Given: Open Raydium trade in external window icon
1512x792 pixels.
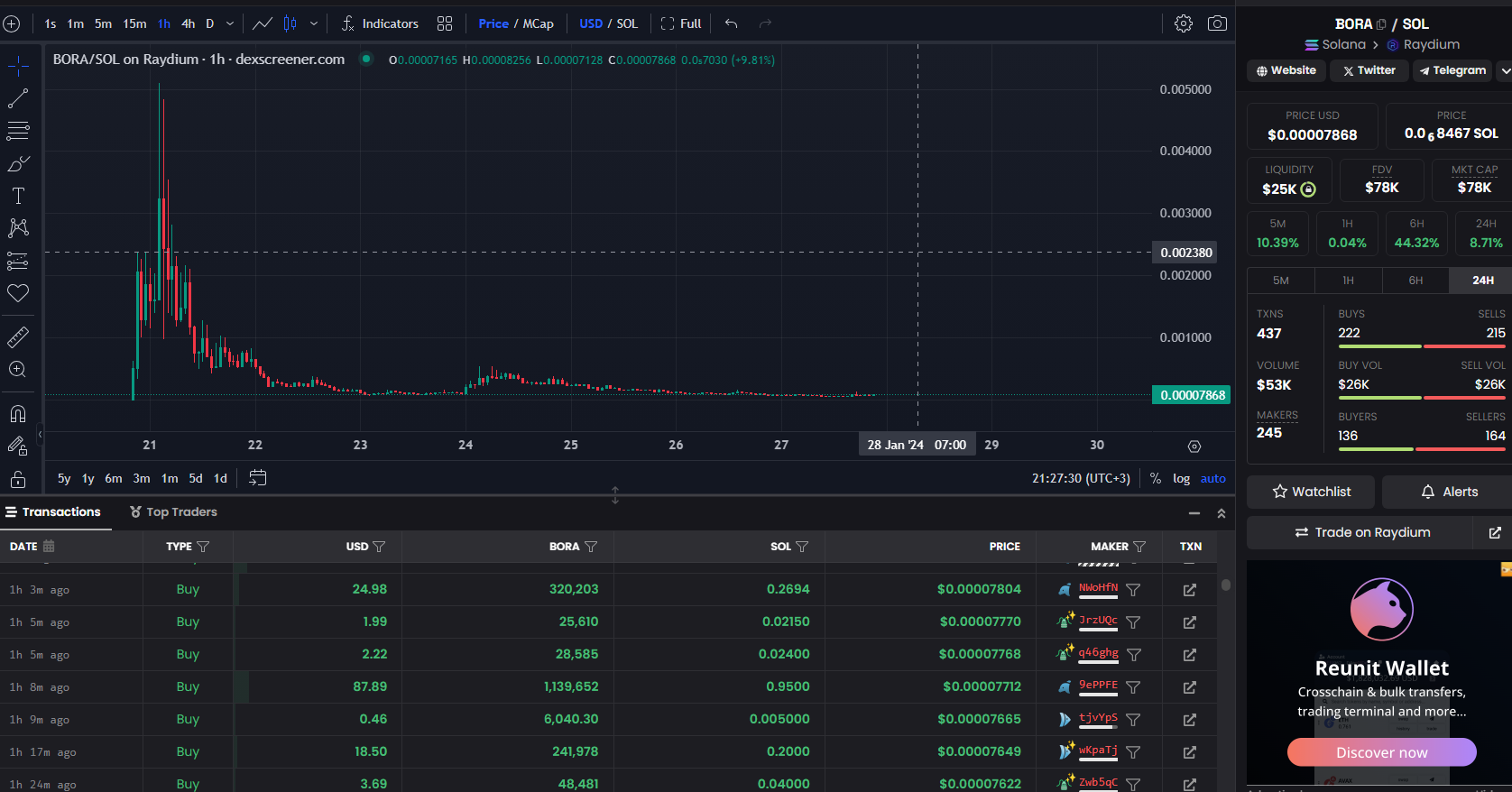Looking at the screenshot, I should click(x=1495, y=533).
